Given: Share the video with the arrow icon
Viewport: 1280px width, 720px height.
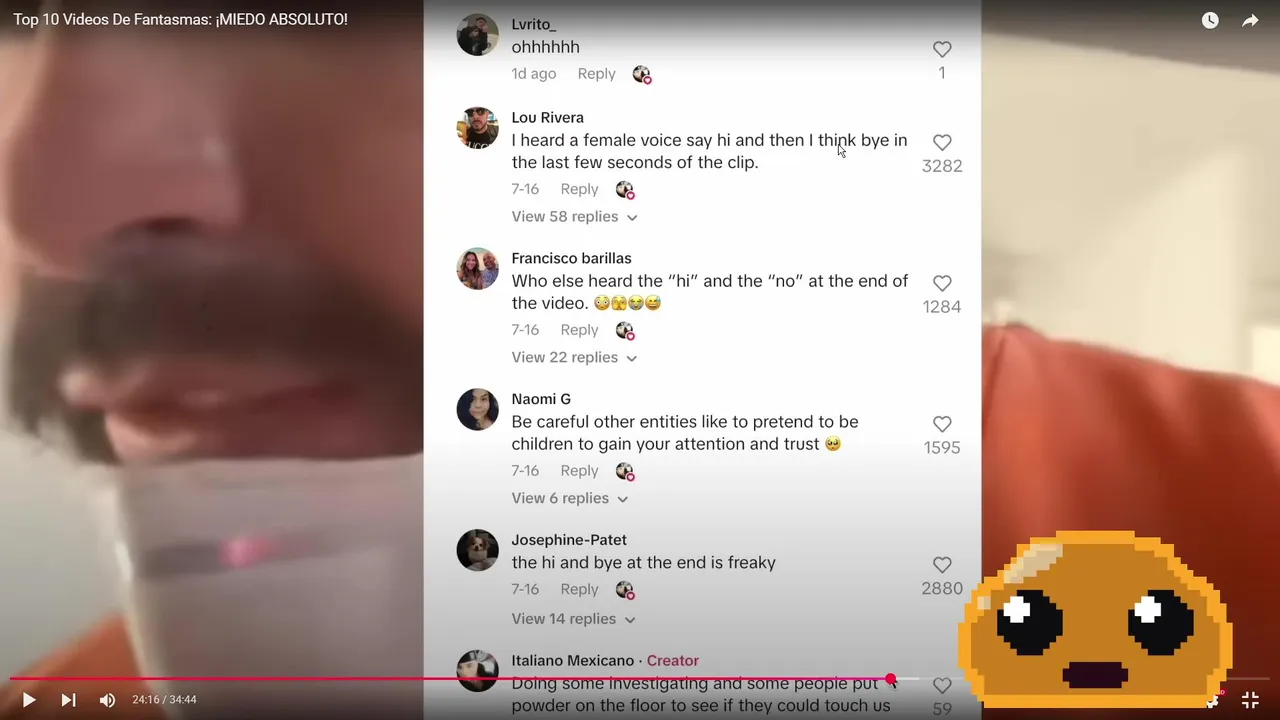Looking at the screenshot, I should 1250,20.
